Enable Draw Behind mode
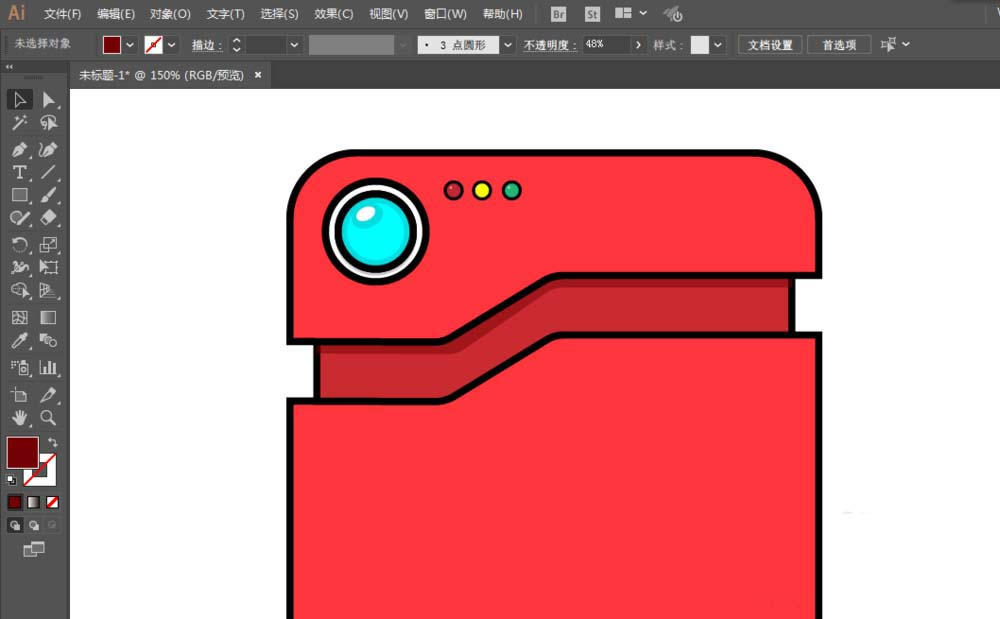Image resolution: width=1000 pixels, height=619 pixels. [34, 525]
